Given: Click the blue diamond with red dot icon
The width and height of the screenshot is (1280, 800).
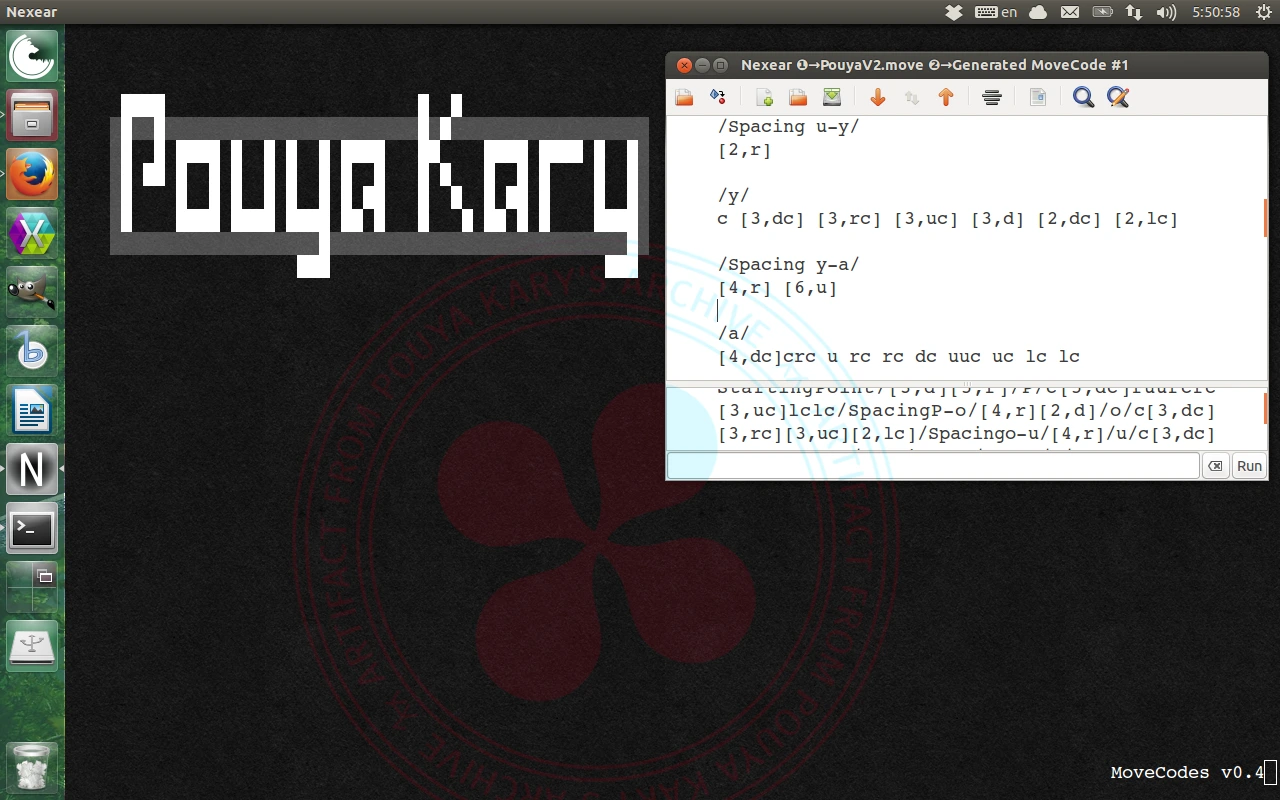Looking at the screenshot, I should pyautogui.click(x=717, y=97).
